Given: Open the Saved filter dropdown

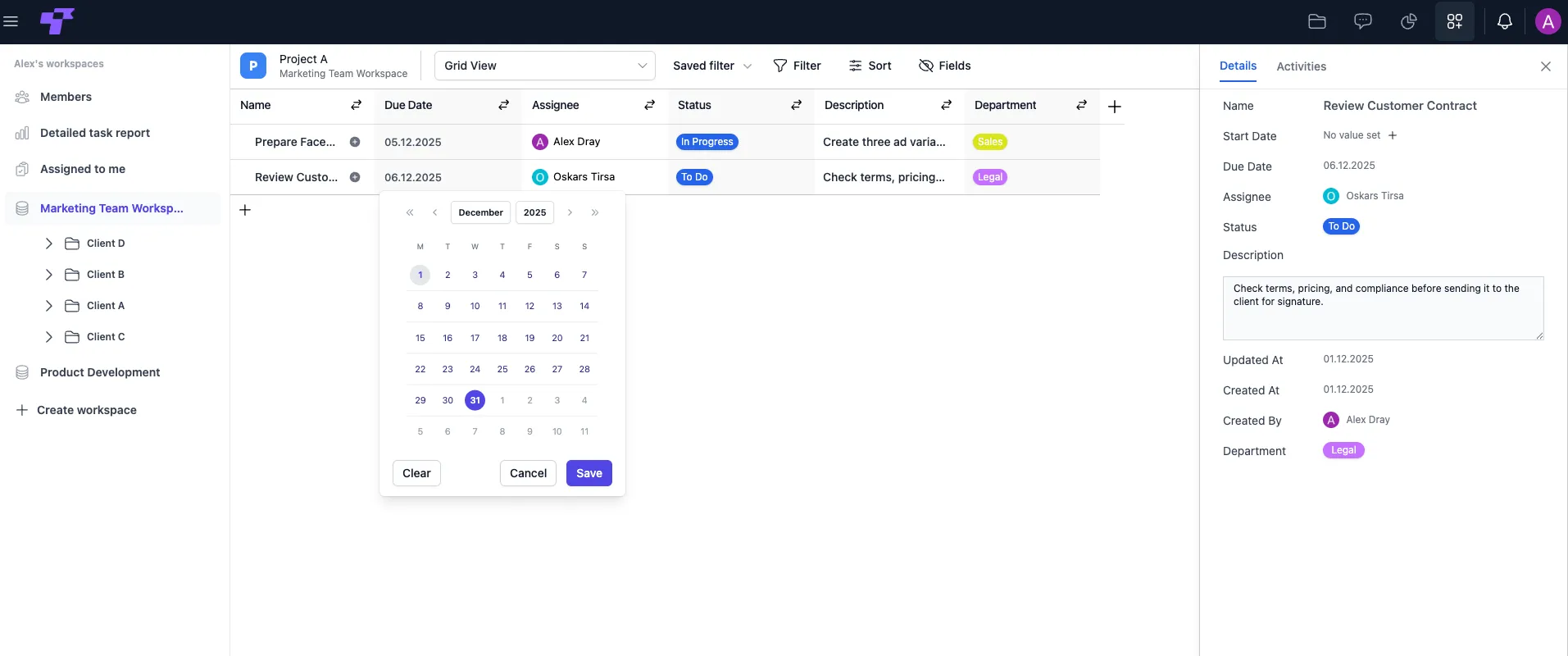Looking at the screenshot, I should (712, 66).
